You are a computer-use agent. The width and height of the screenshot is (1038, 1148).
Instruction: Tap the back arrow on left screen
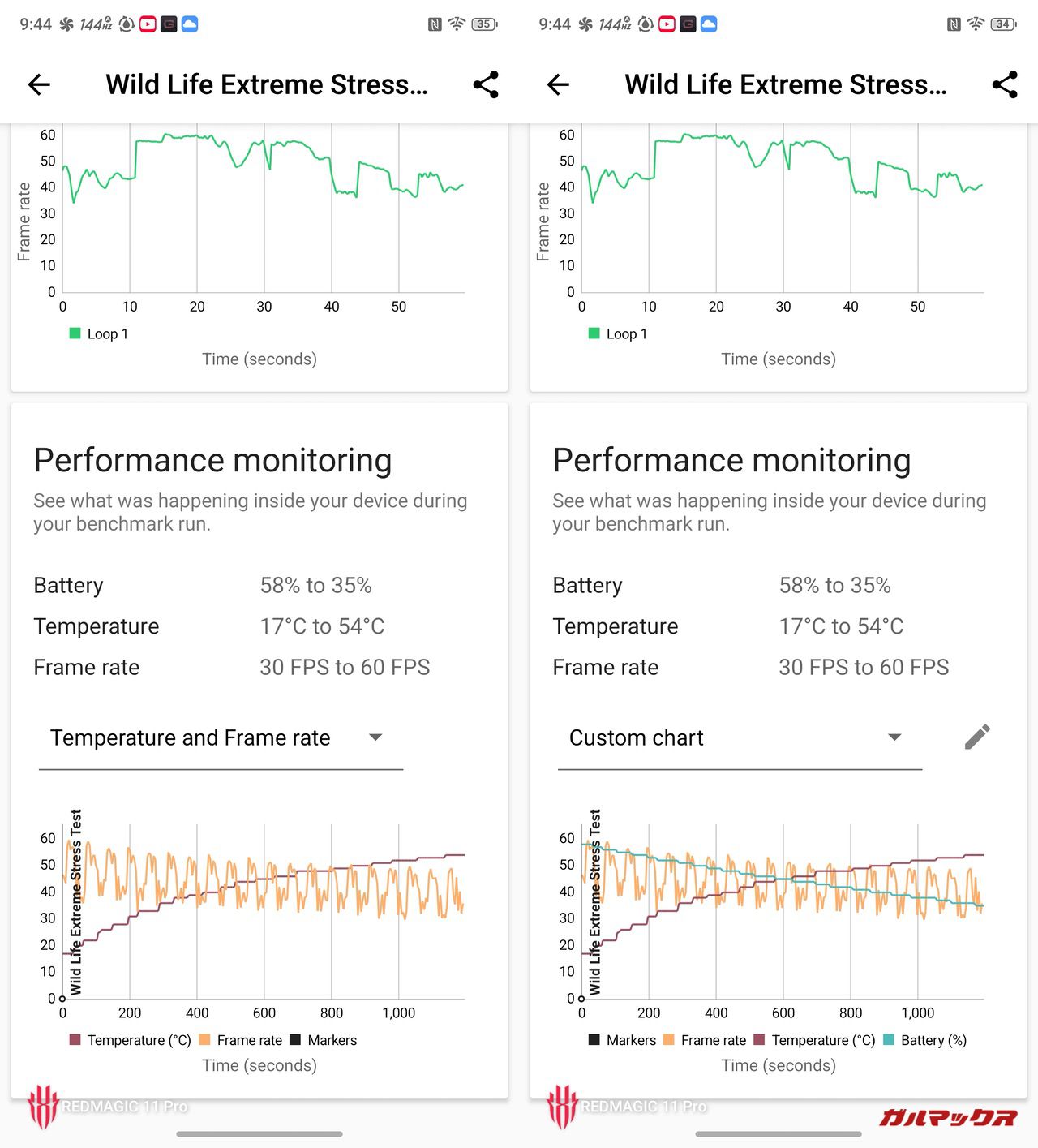[x=39, y=84]
